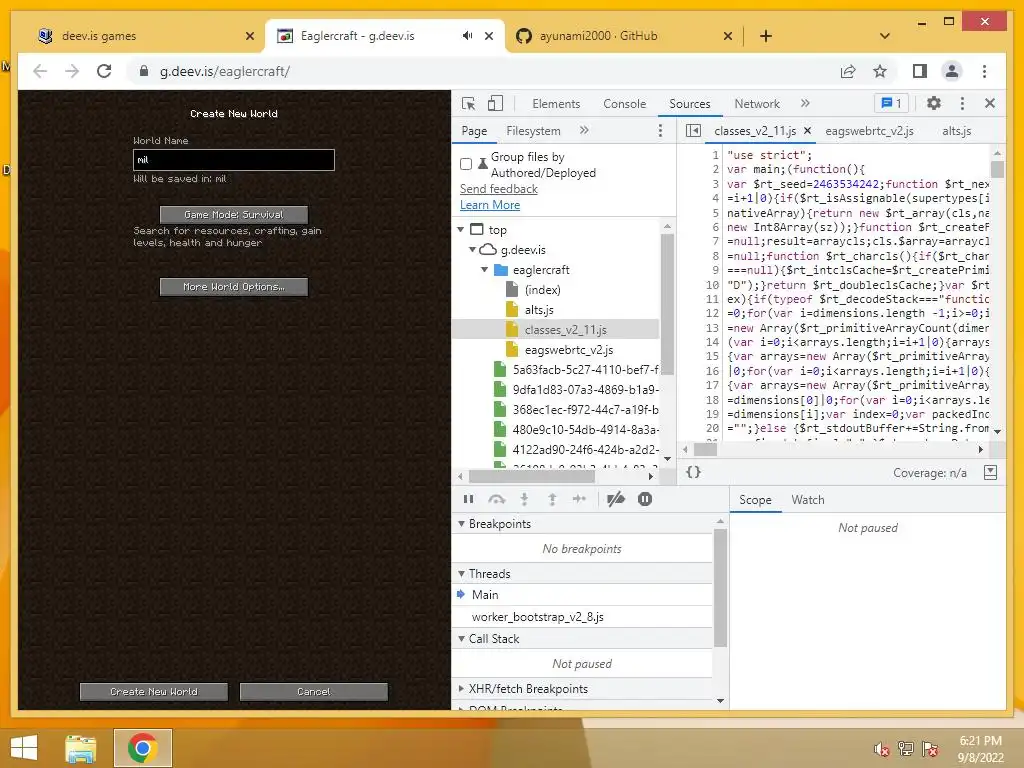Click step out of current function

click(552, 500)
